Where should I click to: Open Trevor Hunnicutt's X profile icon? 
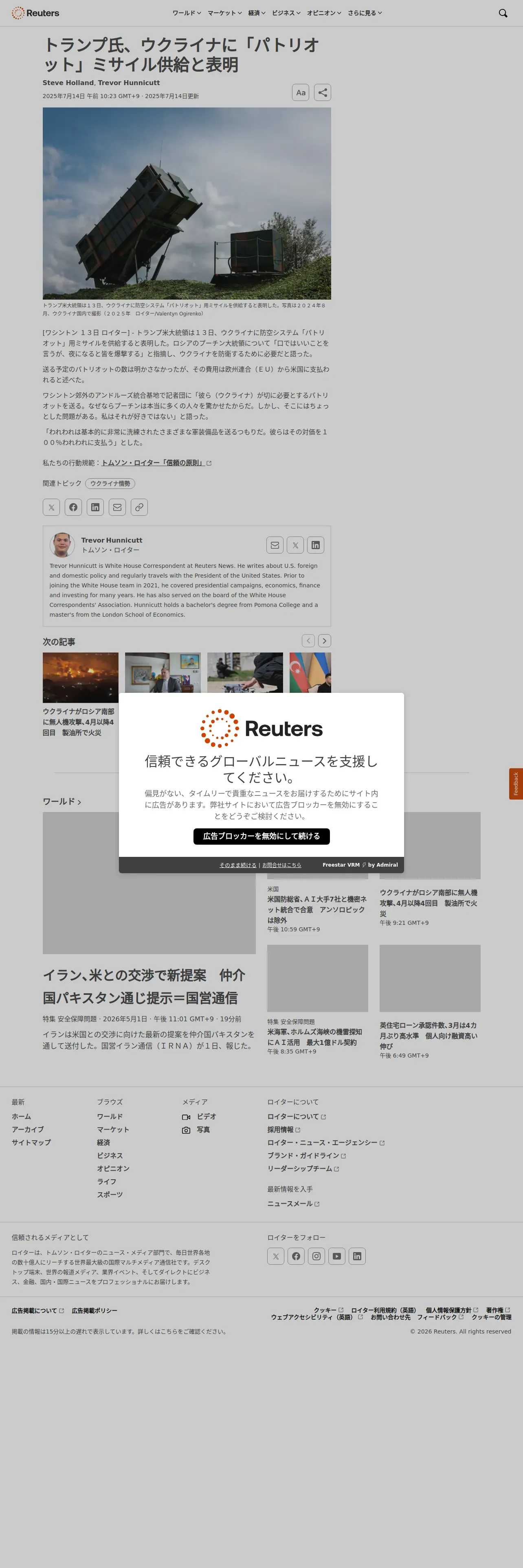[x=295, y=545]
